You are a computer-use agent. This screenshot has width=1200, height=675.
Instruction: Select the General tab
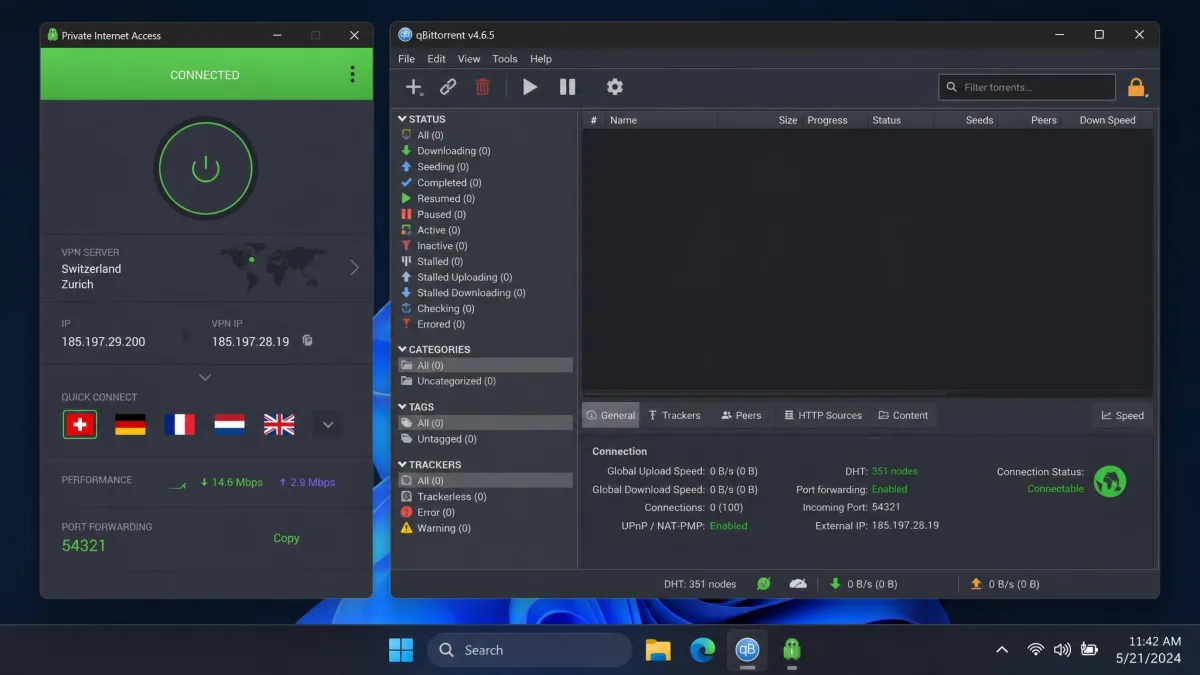[x=611, y=415]
